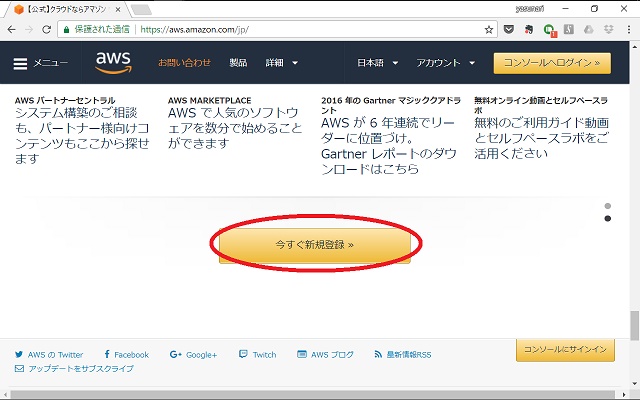Click the scrollbar up arrow
This screenshot has height=400, width=640.
(635, 45)
